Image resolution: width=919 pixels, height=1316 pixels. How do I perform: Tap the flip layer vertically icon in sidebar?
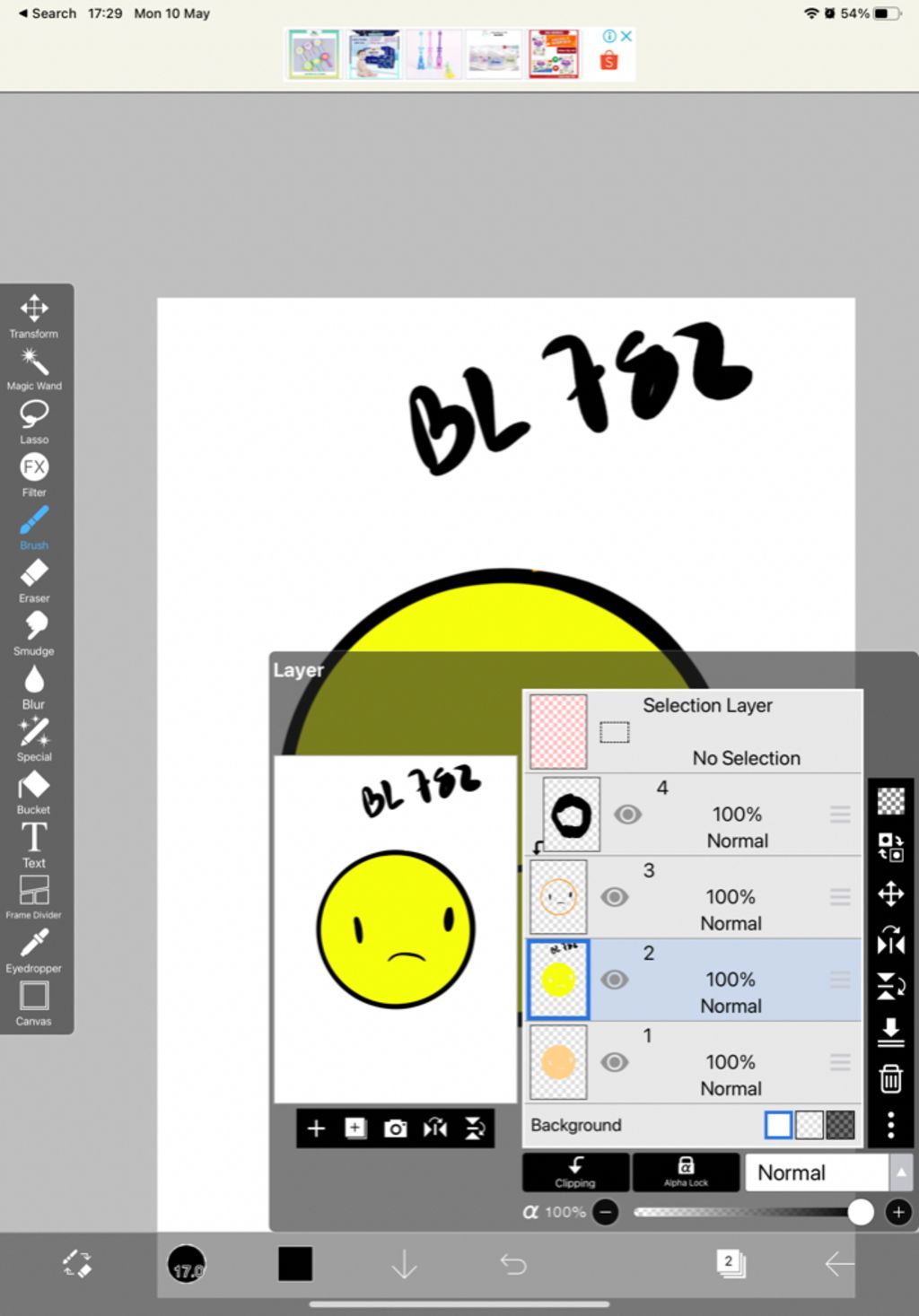pos(890,987)
